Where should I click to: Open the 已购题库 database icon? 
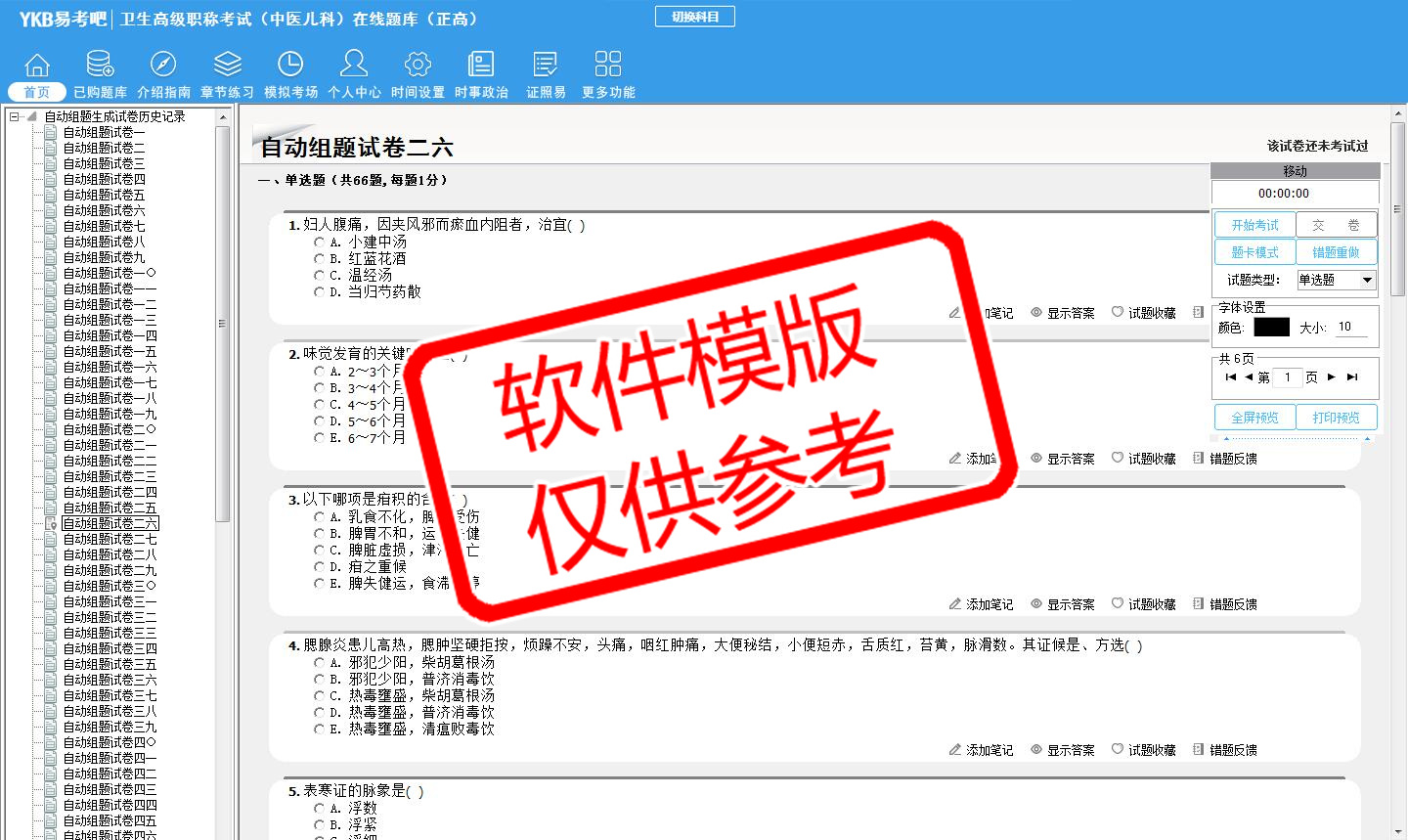click(100, 65)
